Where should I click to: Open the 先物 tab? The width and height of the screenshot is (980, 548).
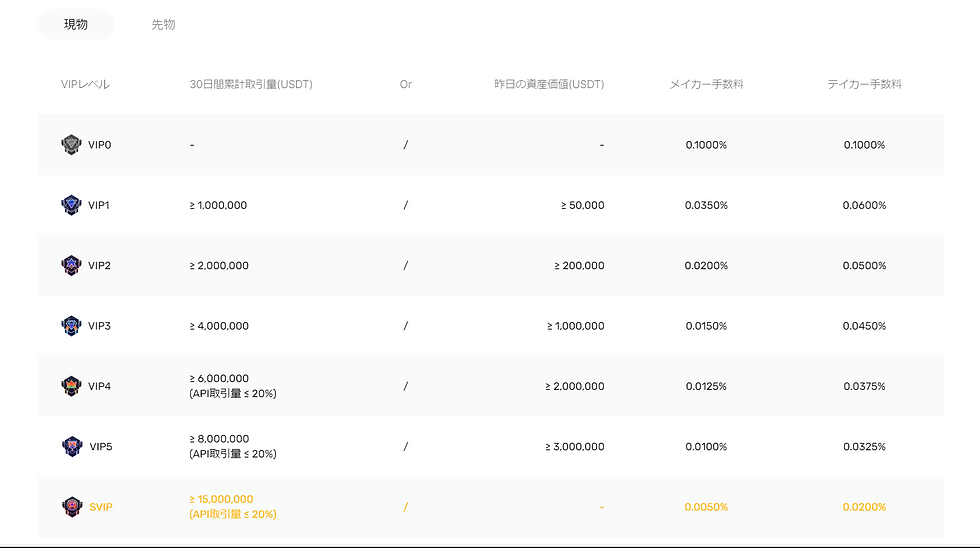click(x=163, y=24)
